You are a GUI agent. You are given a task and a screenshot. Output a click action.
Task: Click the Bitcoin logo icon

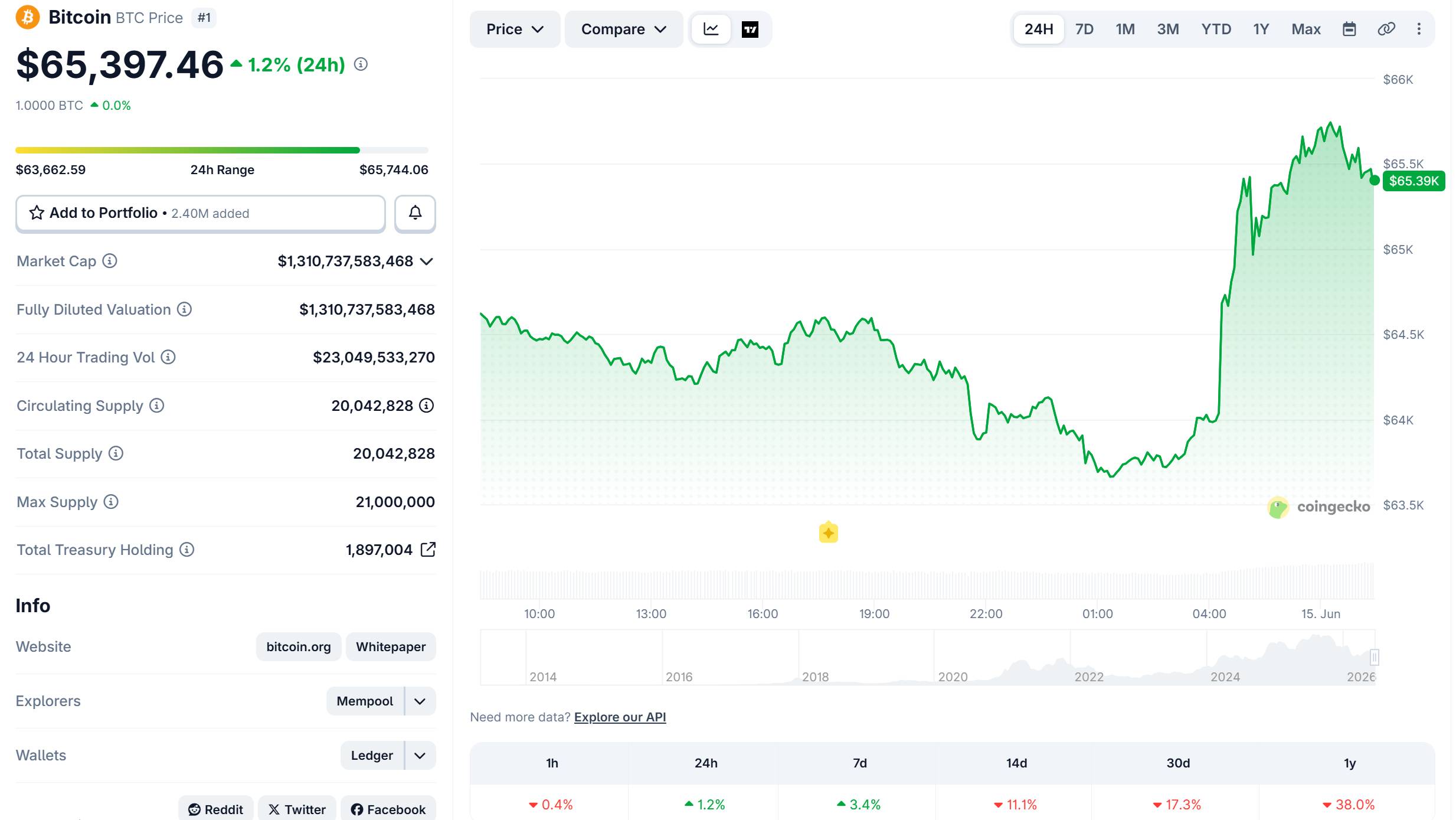coord(28,17)
